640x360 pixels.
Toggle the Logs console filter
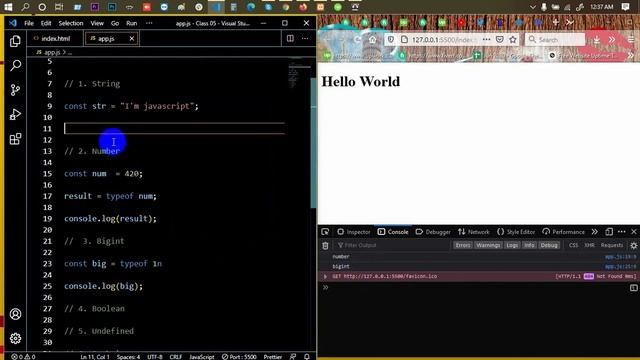512,245
